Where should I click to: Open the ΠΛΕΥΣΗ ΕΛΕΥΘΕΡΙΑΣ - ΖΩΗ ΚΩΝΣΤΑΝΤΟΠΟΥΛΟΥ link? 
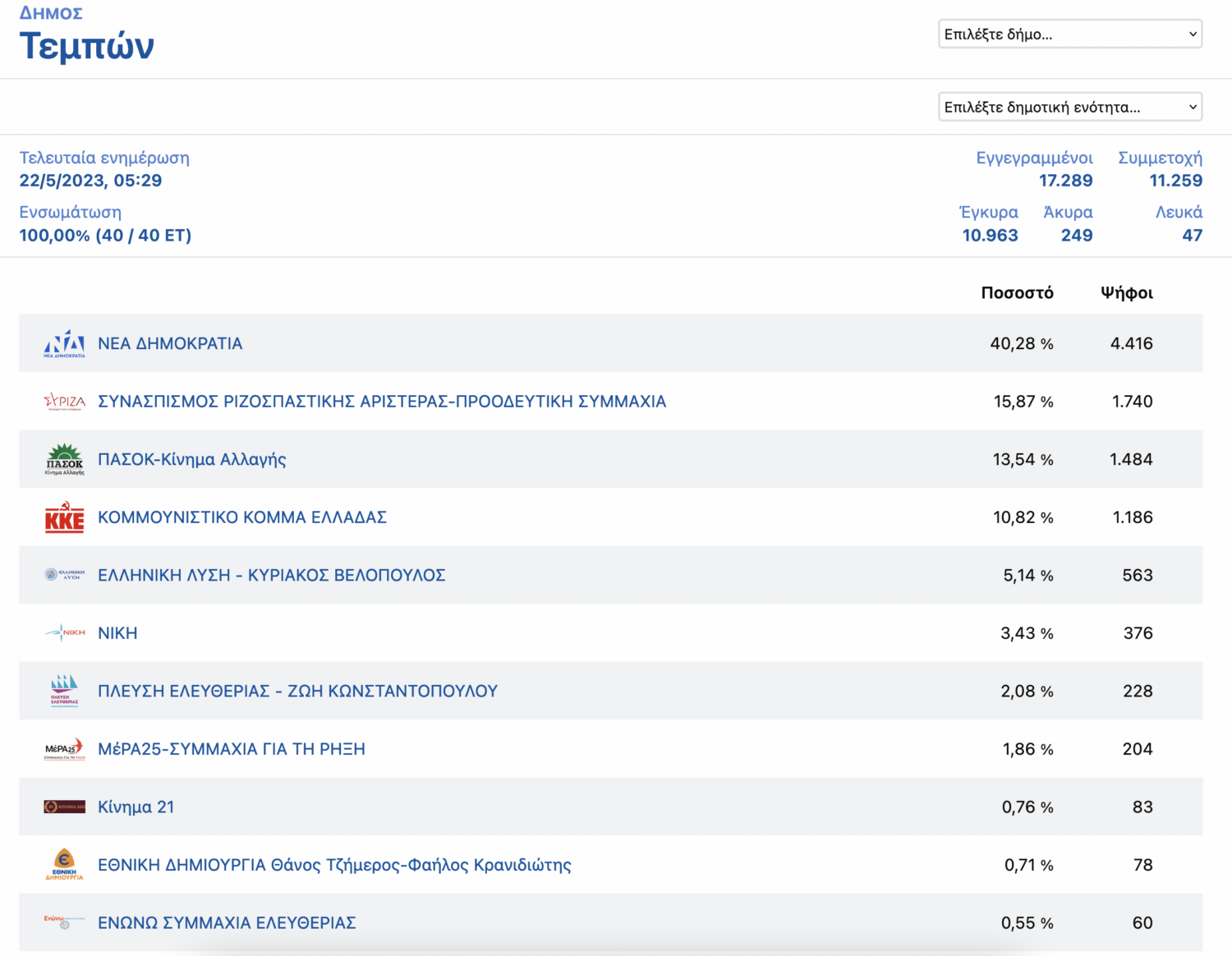[298, 691]
